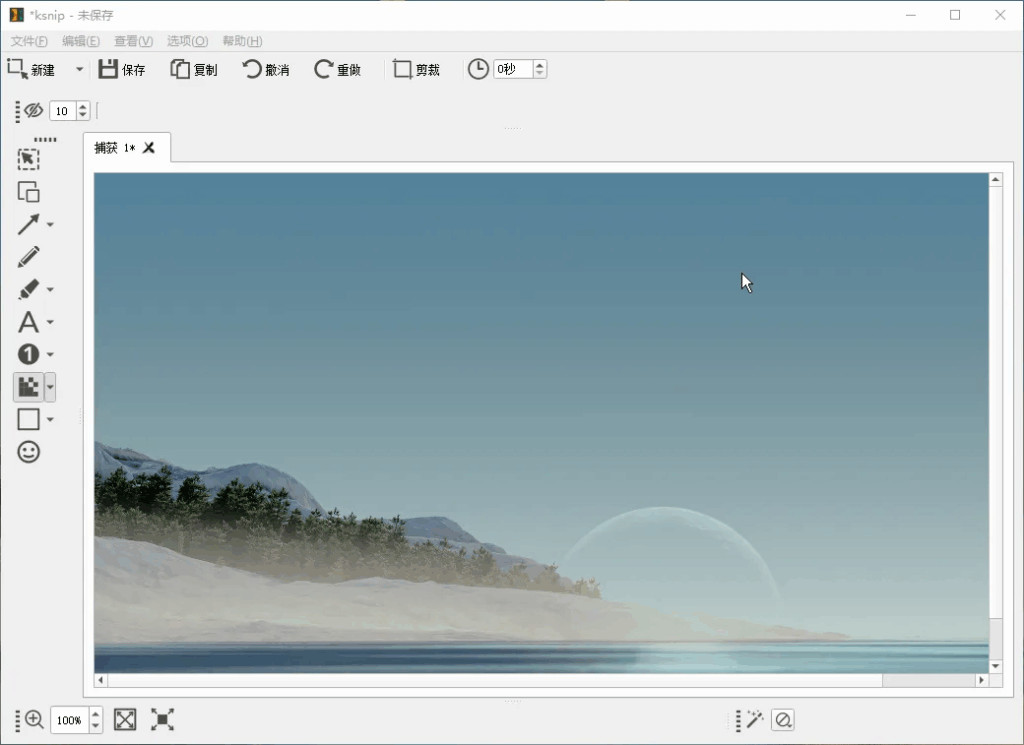Click the horizontal scrollbar thumb
Viewport: 1024px width, 745px height.
928,680
